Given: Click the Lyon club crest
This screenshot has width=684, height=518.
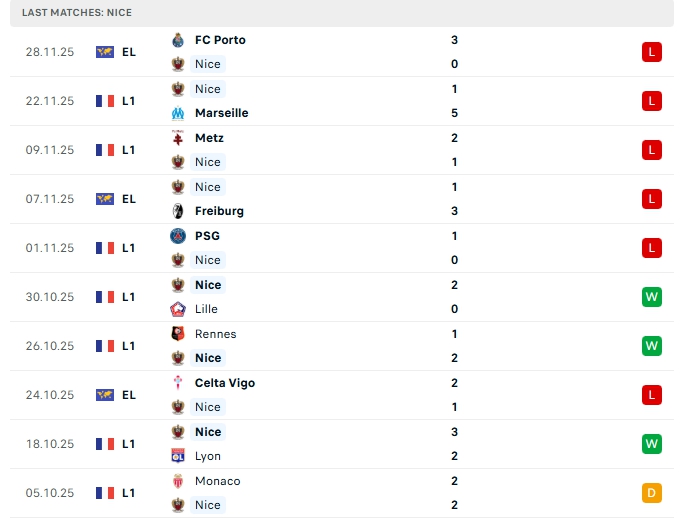Looking at the screenshot, I should click(178, 456).
